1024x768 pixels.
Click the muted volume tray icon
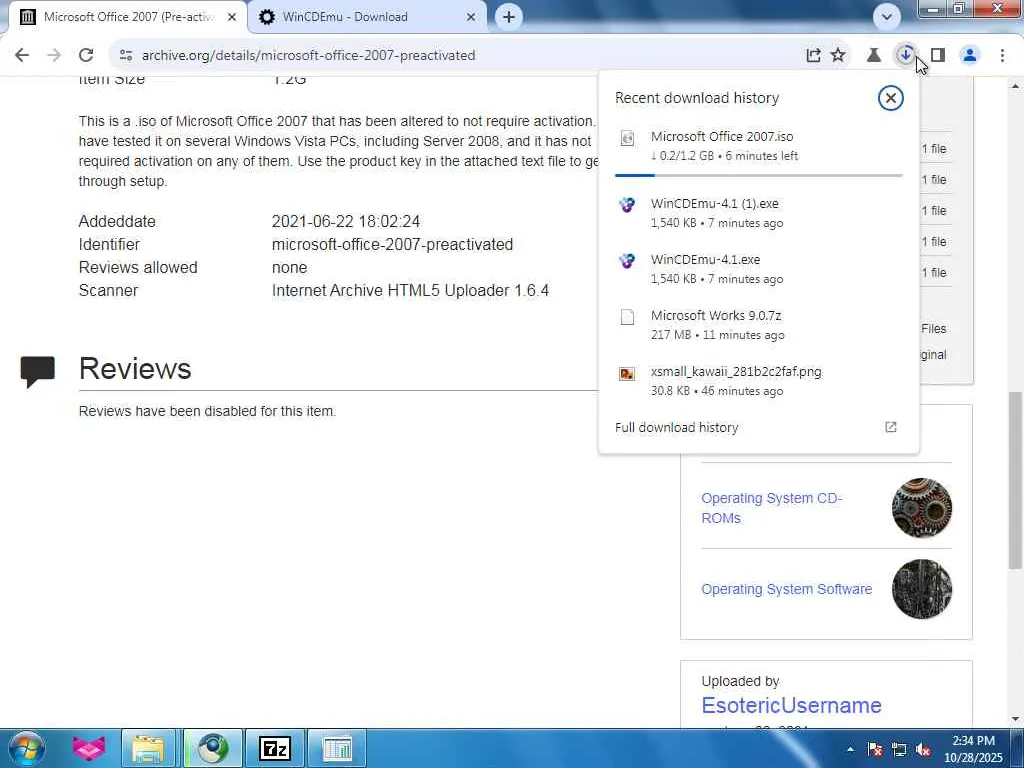pyautogui.click(x=923, y=750)
